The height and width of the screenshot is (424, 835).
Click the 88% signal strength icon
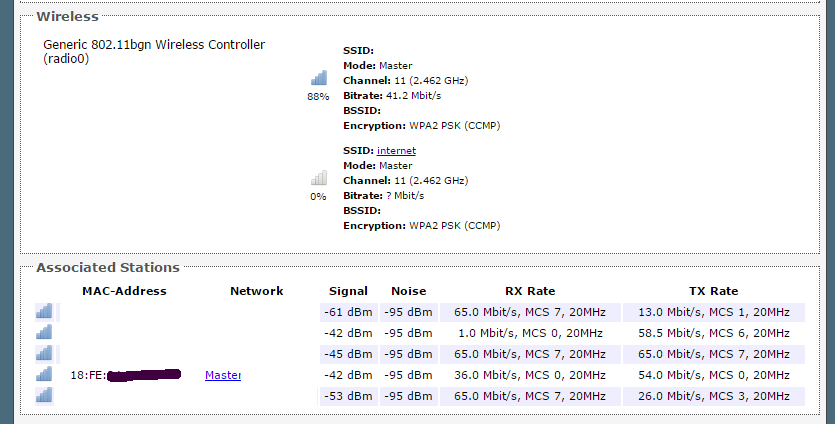coord(319,78)
